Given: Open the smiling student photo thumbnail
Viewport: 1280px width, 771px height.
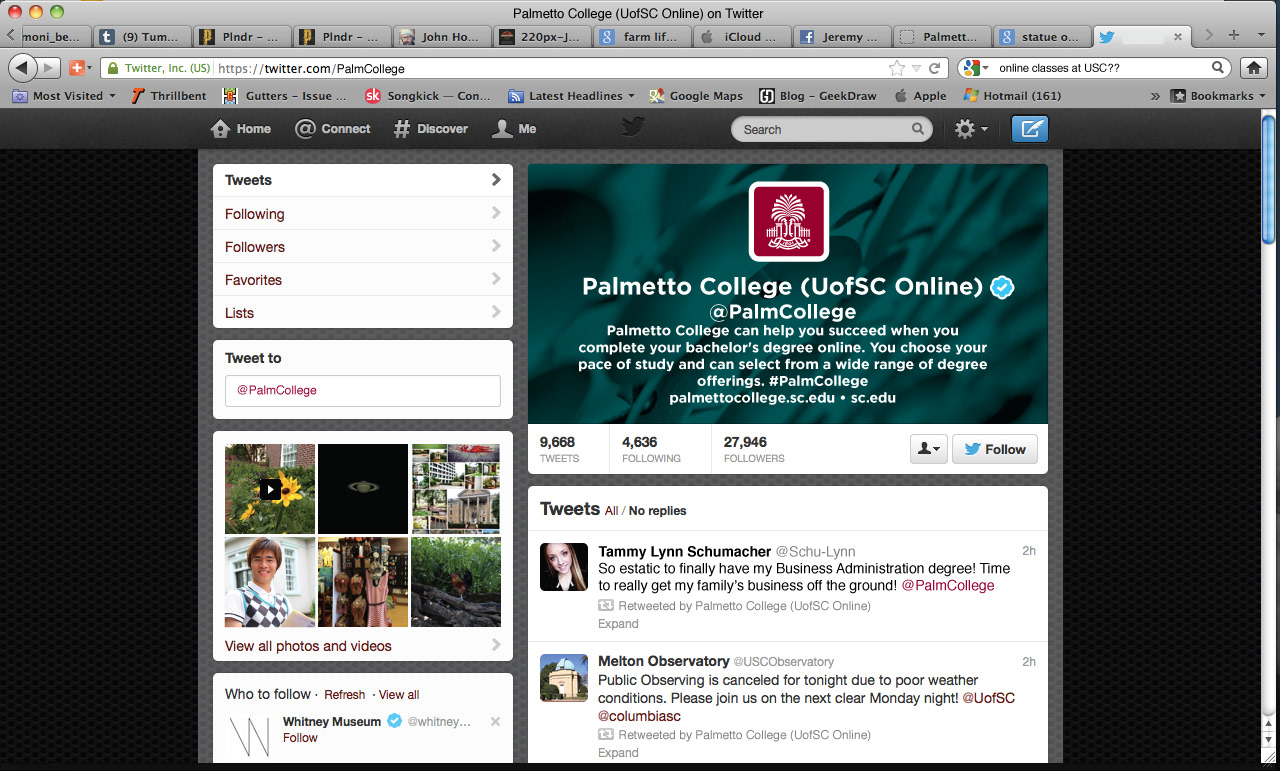Looking at the screenshot, I should (270, 582).
